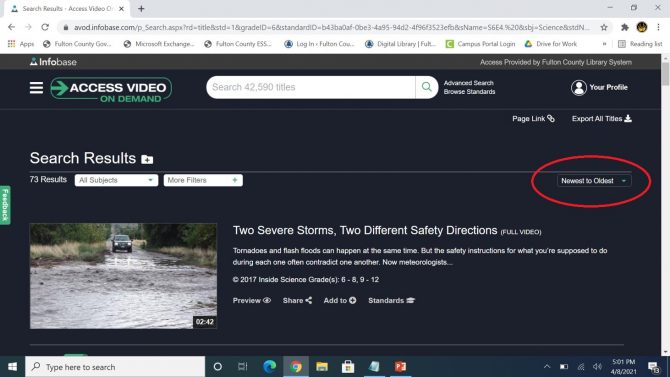Go forward in the browser
This screenshot has width=670, height=377.
click(x=28, y=27)
